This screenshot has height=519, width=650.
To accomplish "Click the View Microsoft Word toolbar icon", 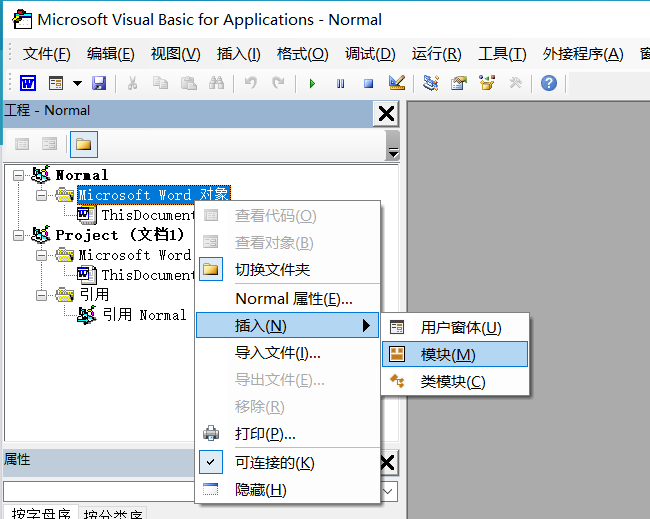I will coord(28,83).
